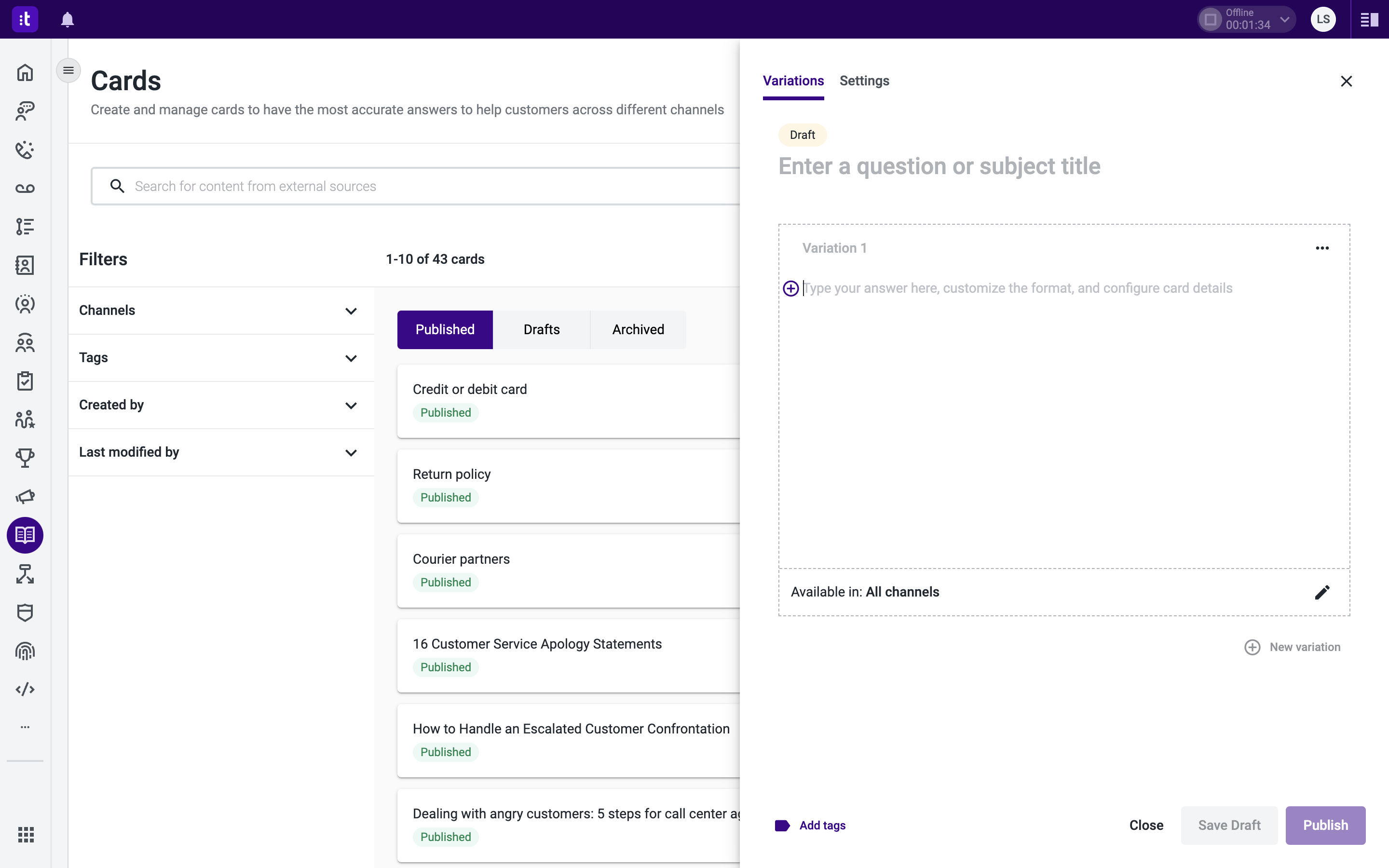Click the Draft status badge
Screen dimensions: 1389x868
click(x=803, y=135)
